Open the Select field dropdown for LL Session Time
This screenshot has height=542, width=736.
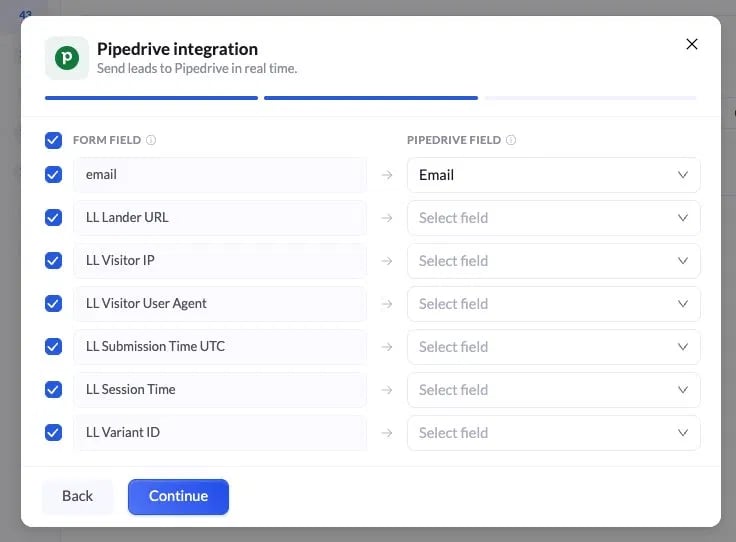pyautogui.click(x=553, y=390)
